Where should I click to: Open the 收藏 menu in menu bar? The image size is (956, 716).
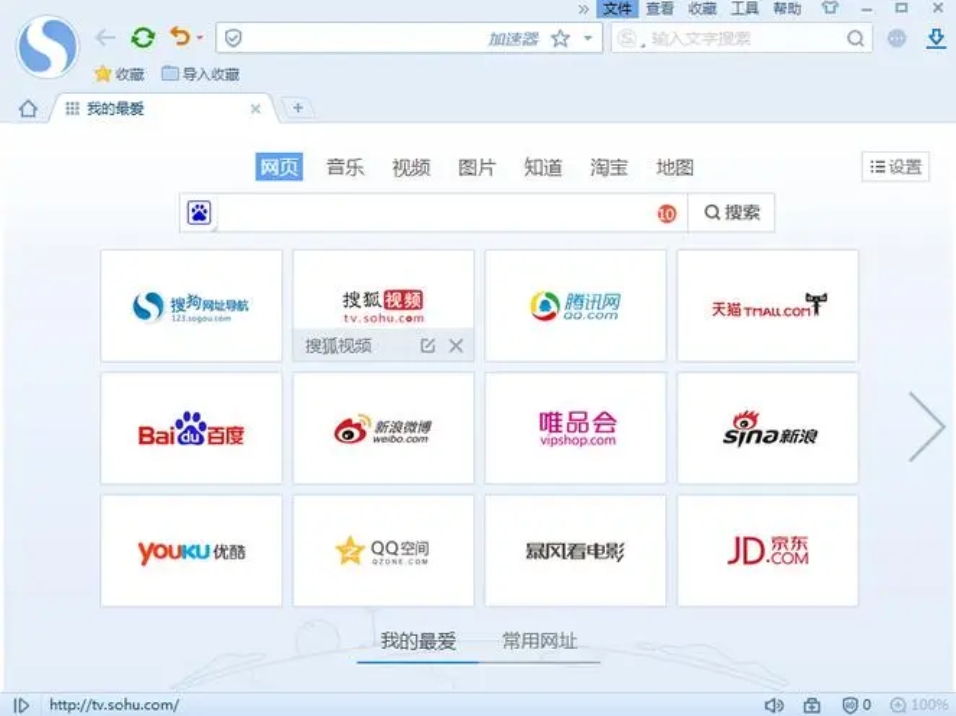point(702,9)
